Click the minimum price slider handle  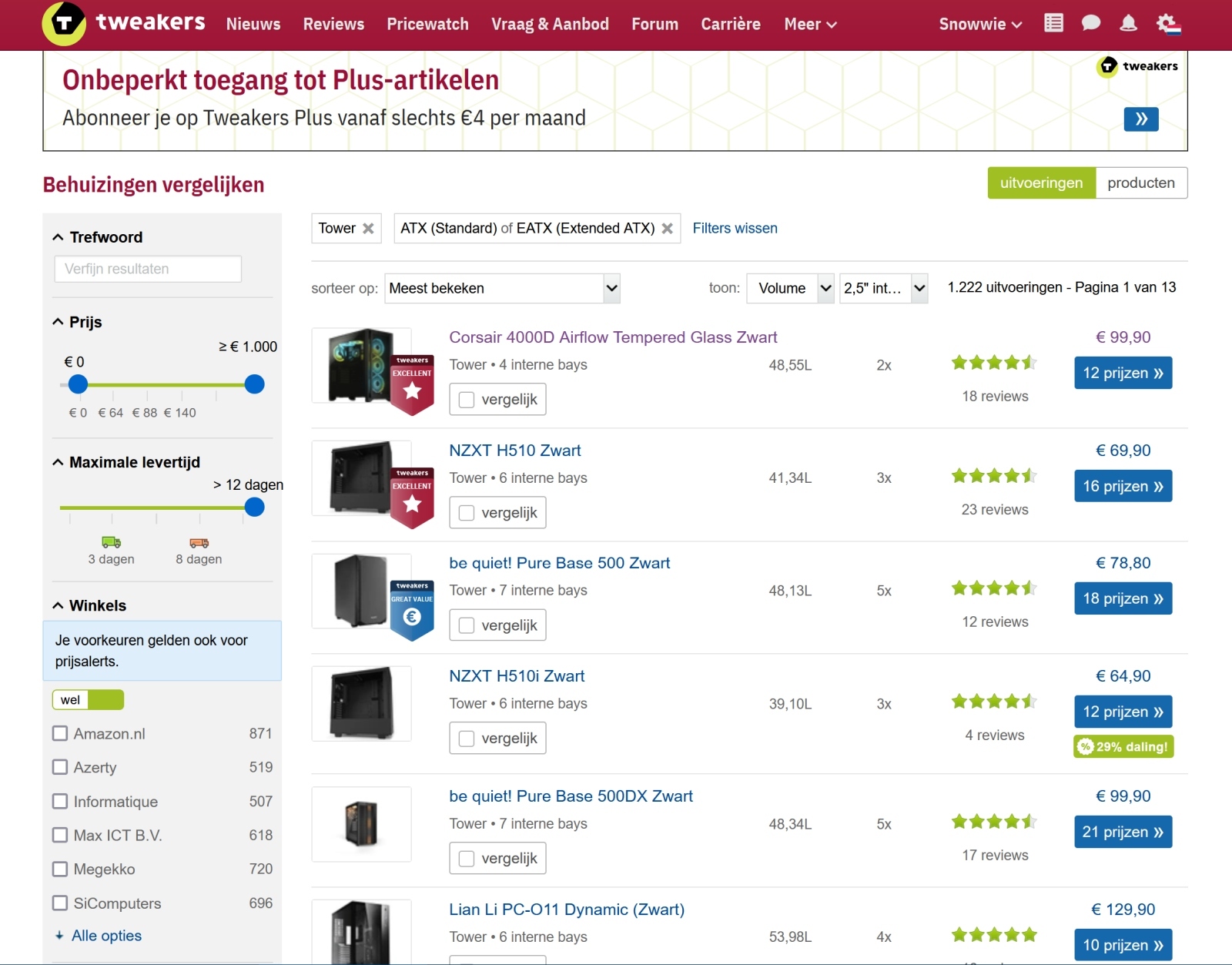click(78, 384)
